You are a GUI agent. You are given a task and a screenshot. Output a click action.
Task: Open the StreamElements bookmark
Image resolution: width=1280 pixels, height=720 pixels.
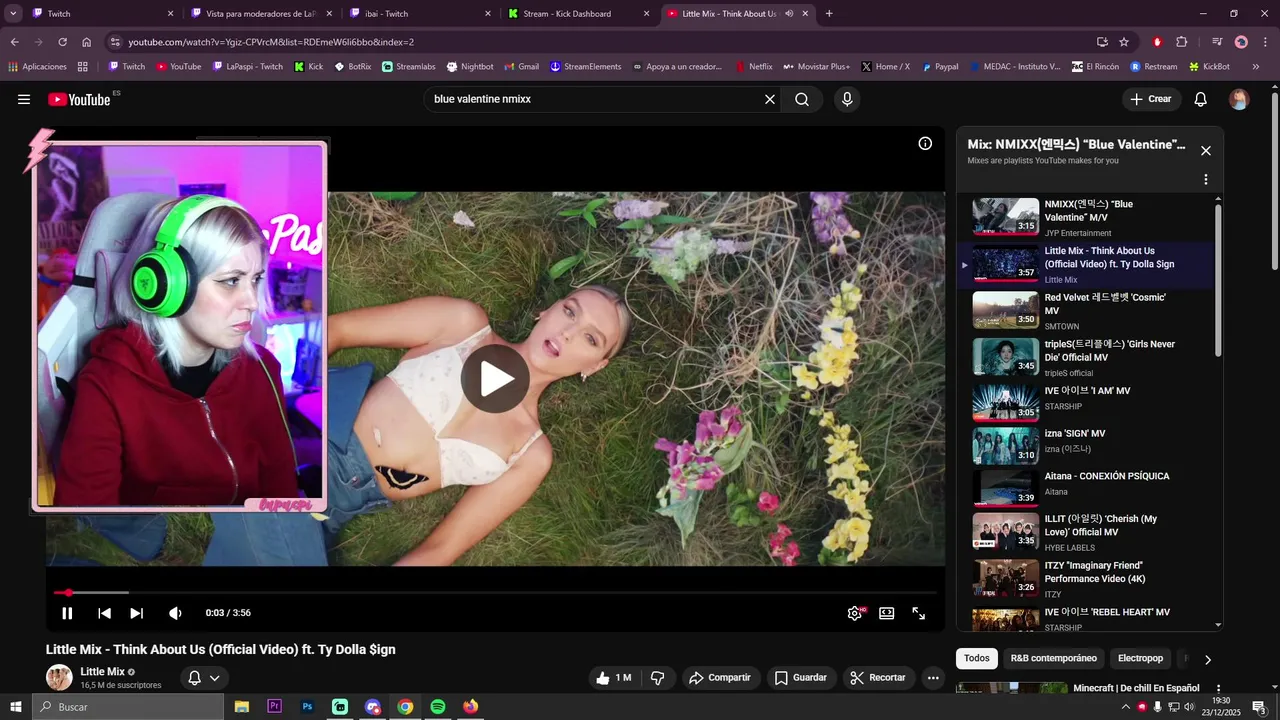pyautogui.click(x=585, y=67)
